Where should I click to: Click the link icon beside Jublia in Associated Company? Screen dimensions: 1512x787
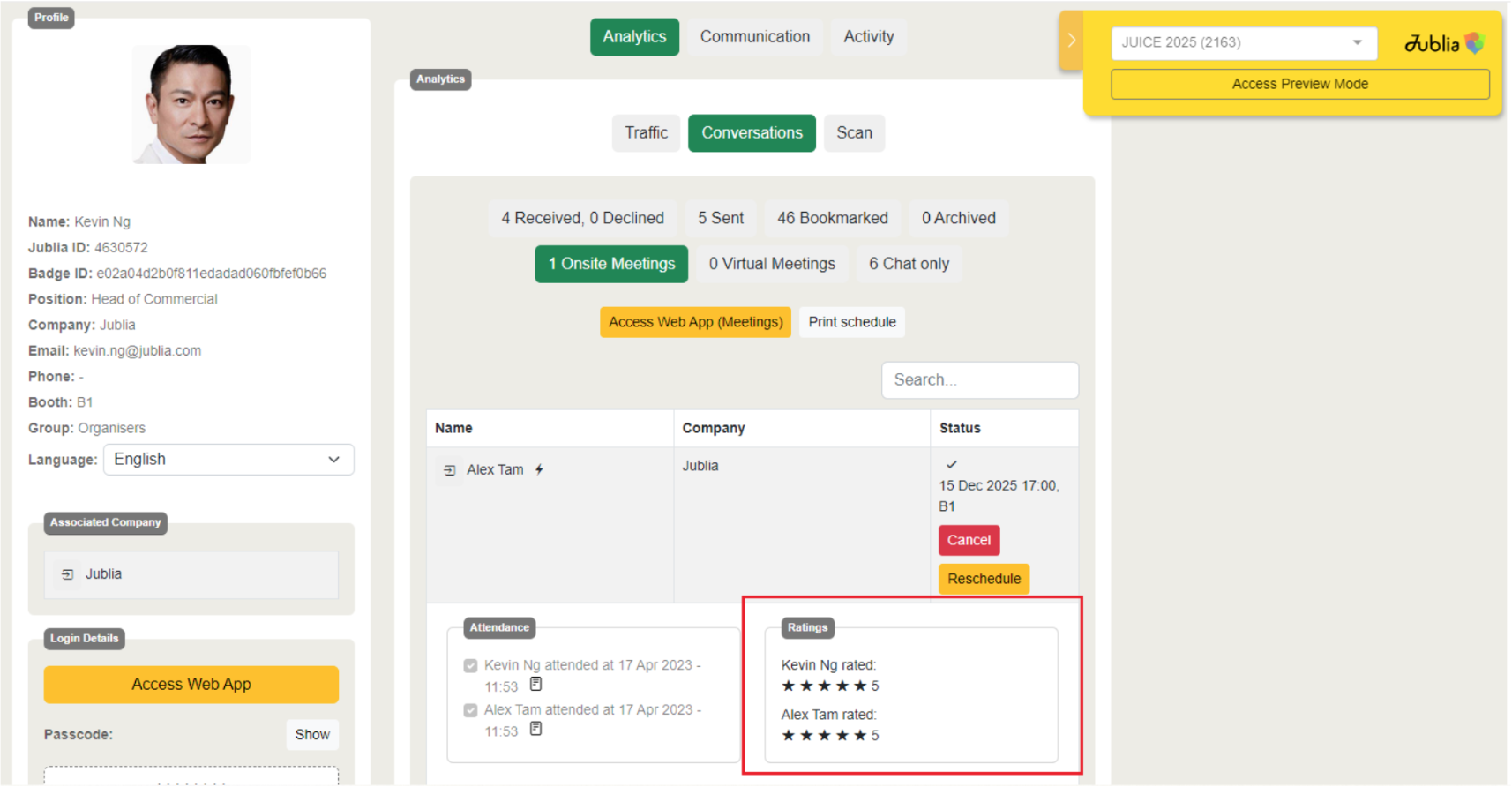(67, 574)
